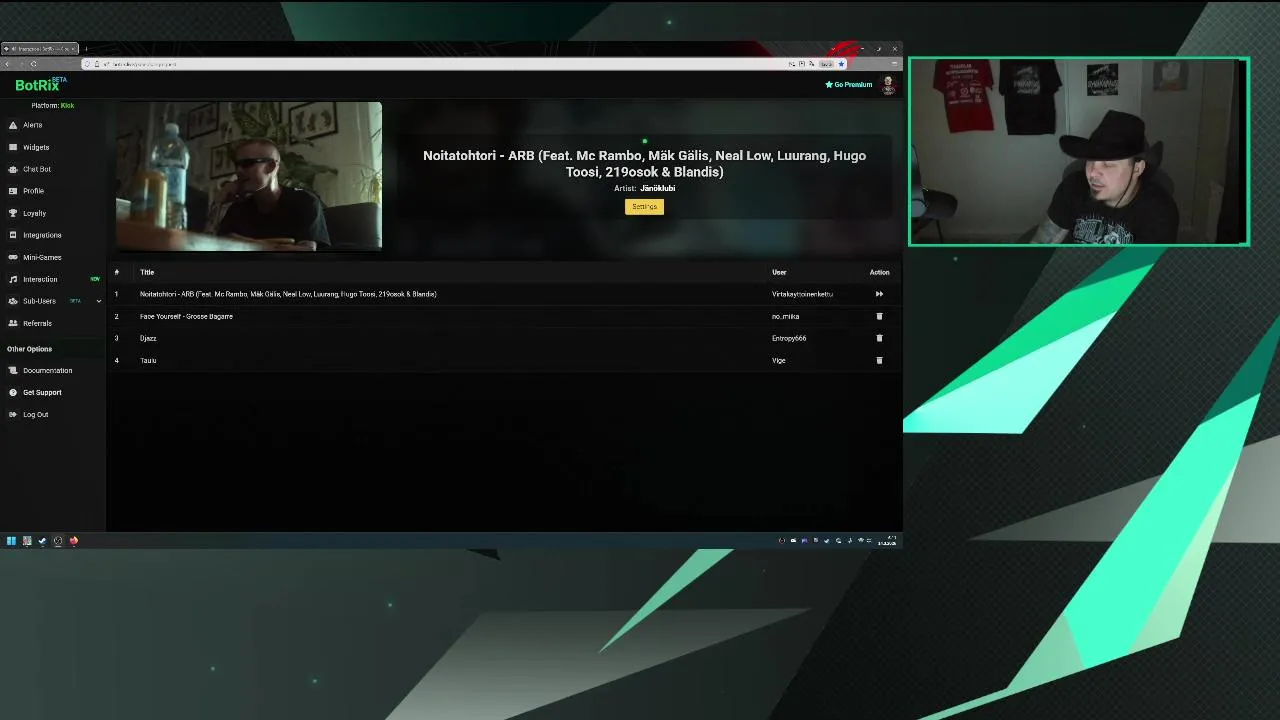Skip the current Noitatohtori song
Screen dimensions: 1280x720
(x=879, y=294)
